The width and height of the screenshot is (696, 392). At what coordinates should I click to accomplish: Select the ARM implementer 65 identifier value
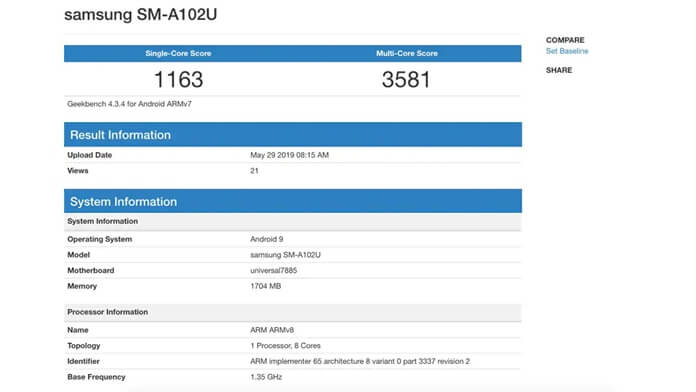click(360, 361)
